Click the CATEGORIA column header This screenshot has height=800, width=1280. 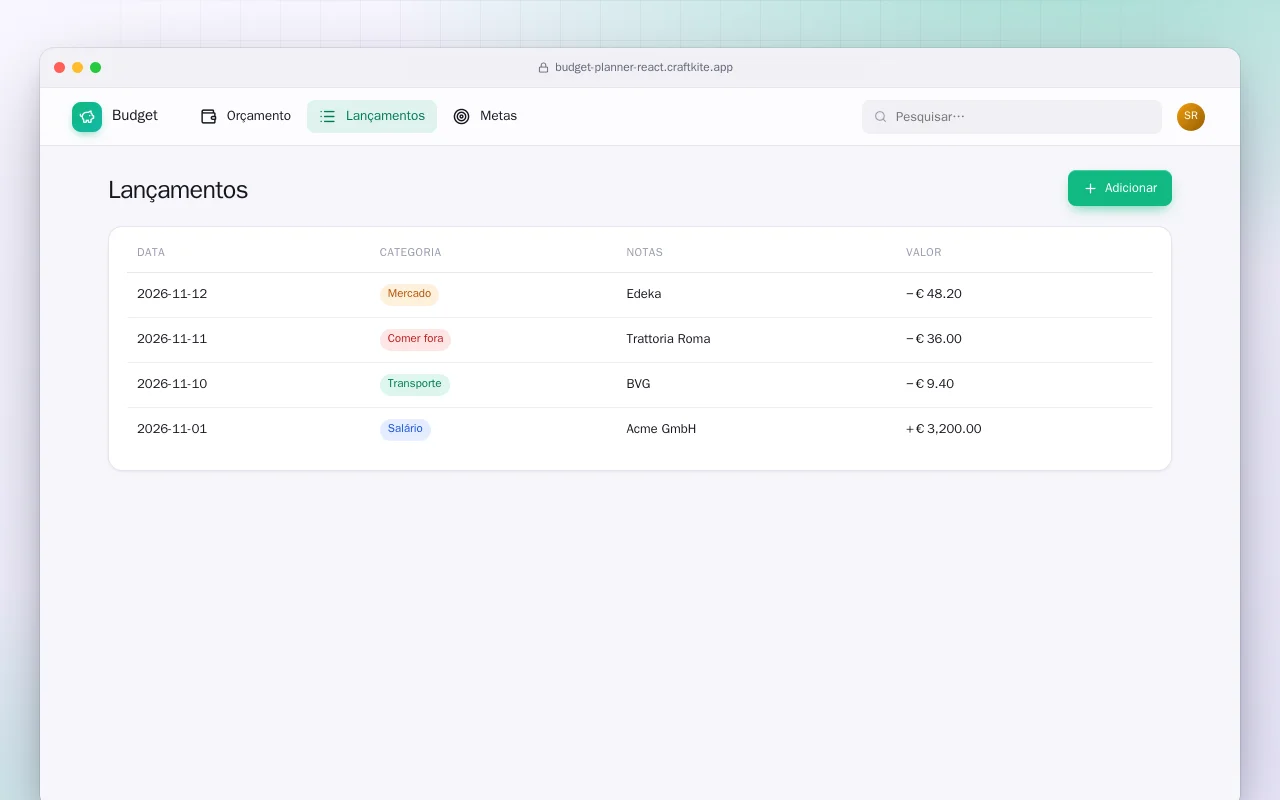[x=410, y=253]
